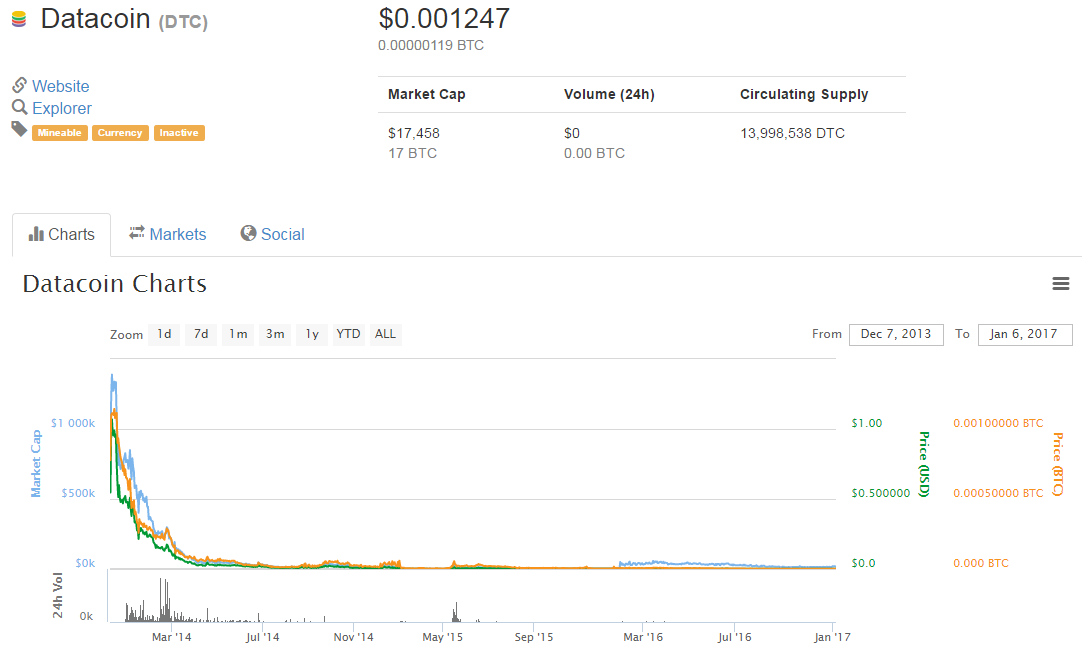Image resolution: width=1092 pixels, height=661 pixels.
Task: Click the 0.00050000 BTC axis label
Action: coord(999,493)
